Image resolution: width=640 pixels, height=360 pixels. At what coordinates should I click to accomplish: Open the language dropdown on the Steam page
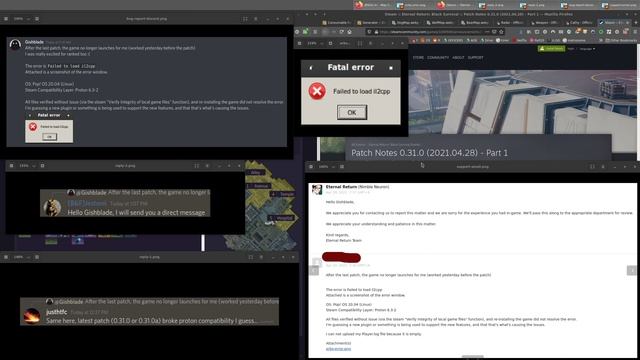coord(587,49)
